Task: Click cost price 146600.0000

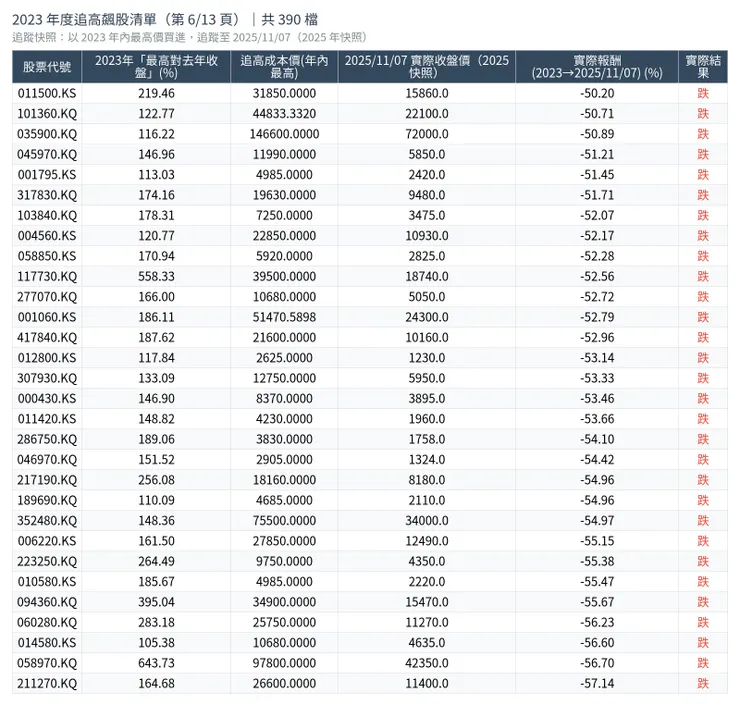Action: (x=284, y=134)
